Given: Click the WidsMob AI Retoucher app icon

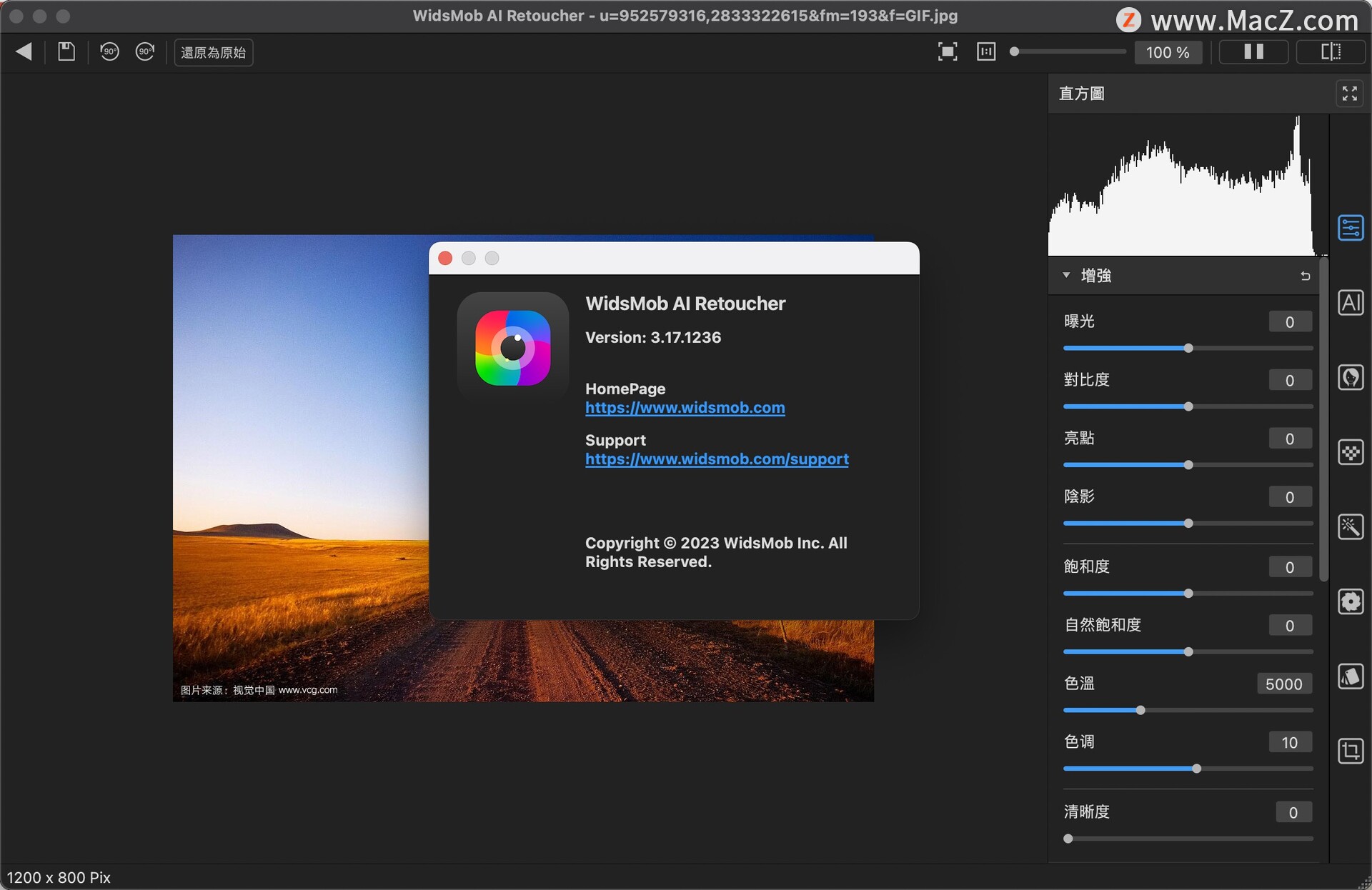Looking at the screenshot, I should point(513,348).
